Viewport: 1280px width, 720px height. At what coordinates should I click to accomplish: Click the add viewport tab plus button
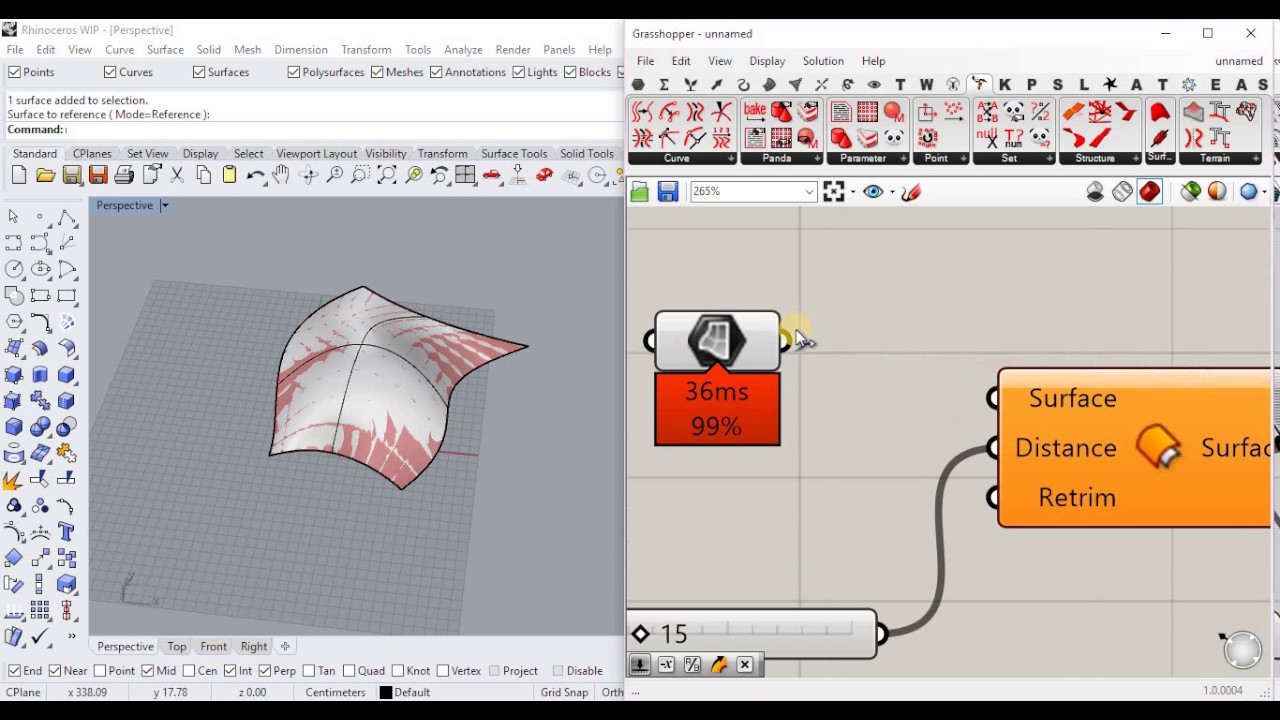pos(285,647)
